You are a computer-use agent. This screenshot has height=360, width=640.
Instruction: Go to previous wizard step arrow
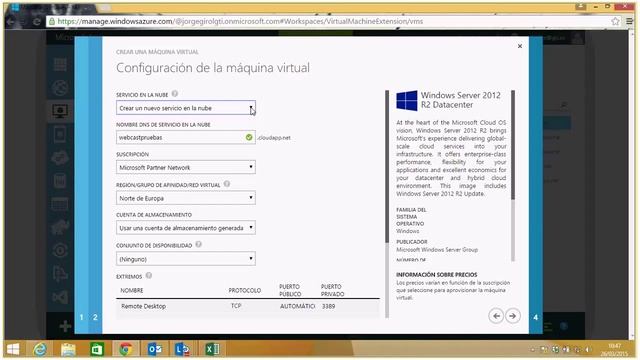[x=496, y=316]
